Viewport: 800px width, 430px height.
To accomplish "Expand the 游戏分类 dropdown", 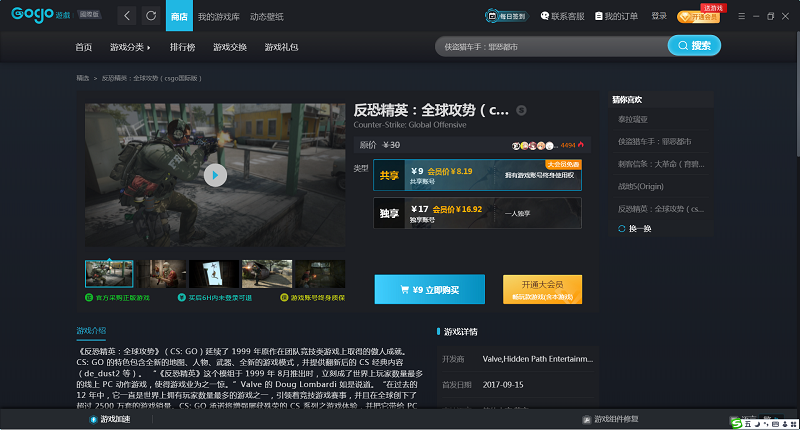I will (130, 47).
